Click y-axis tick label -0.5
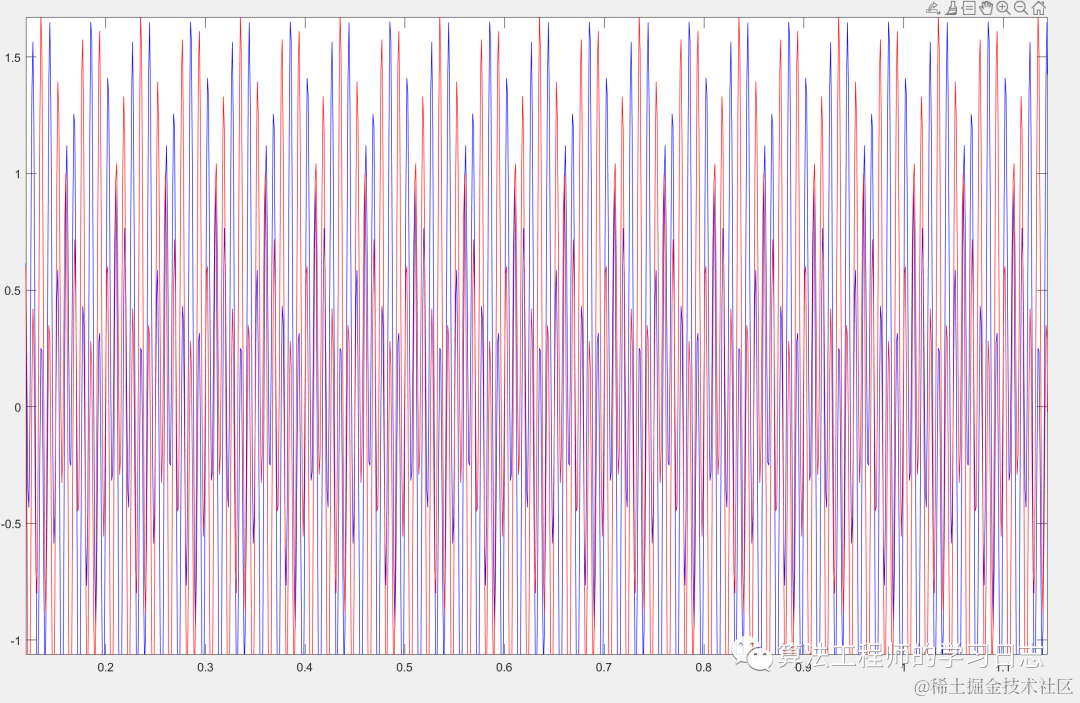This screenshot has width=1080, height=703. (11, 524)
